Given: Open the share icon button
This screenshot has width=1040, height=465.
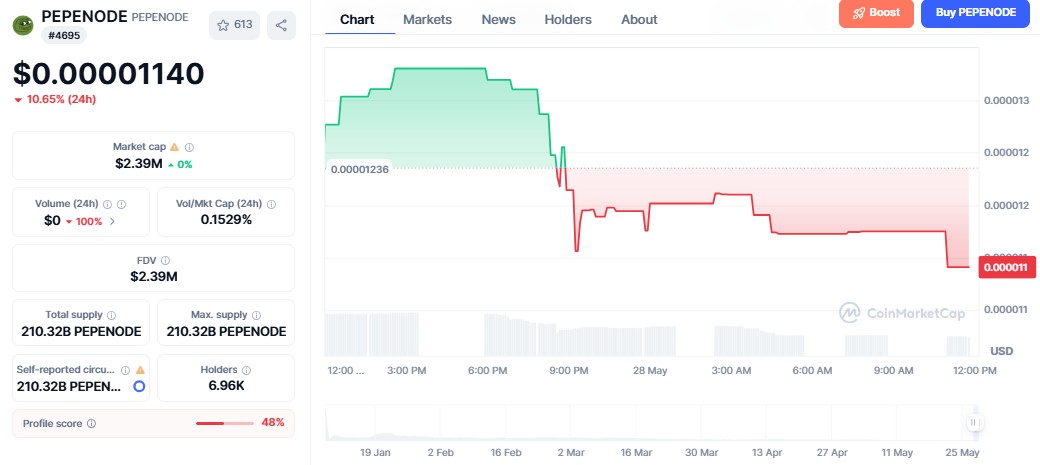Looking at the screenshot, I should point(281,25).
